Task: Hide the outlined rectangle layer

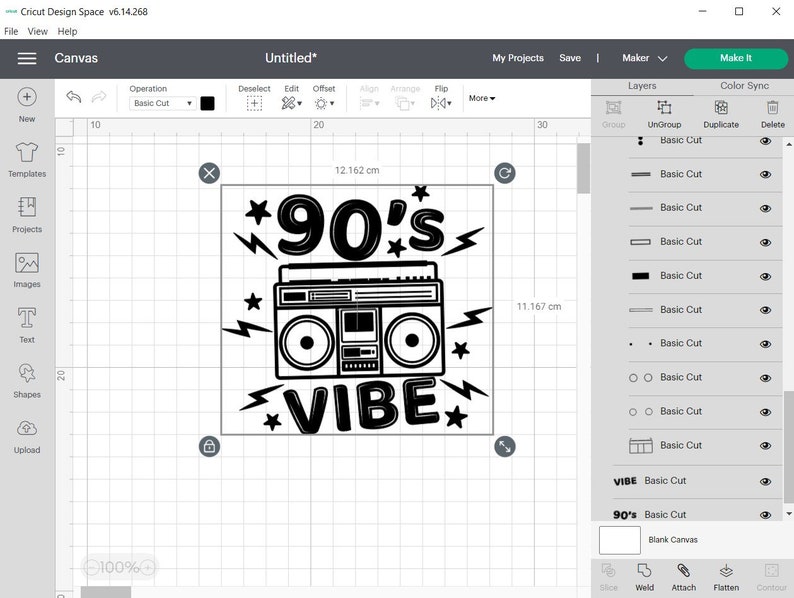Action: point(765,243)
